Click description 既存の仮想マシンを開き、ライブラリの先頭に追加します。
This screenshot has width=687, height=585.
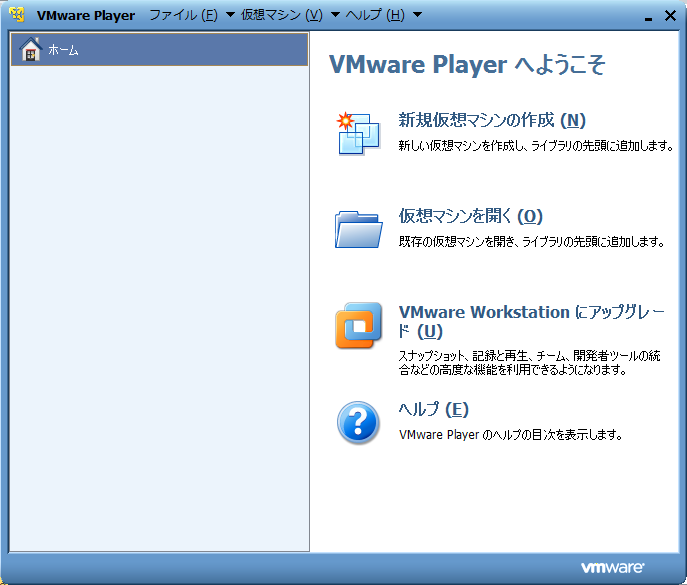coord(532,241)
